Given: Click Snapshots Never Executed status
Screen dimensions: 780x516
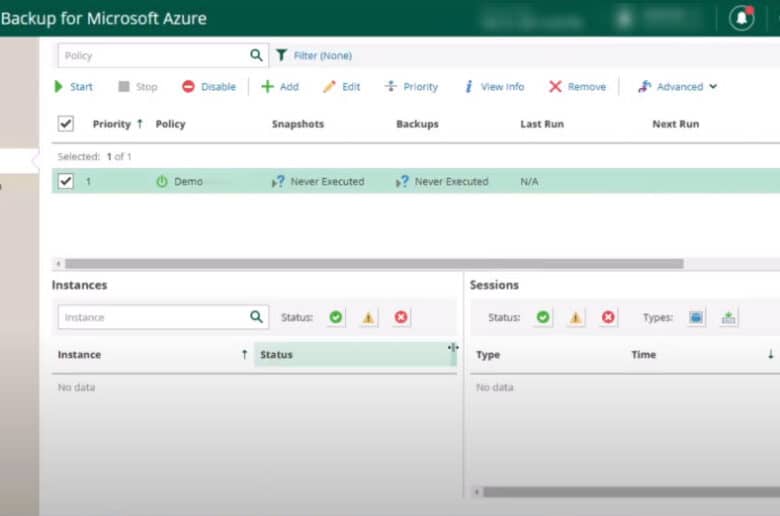Looking at the screenshot, I should (327, 182).
